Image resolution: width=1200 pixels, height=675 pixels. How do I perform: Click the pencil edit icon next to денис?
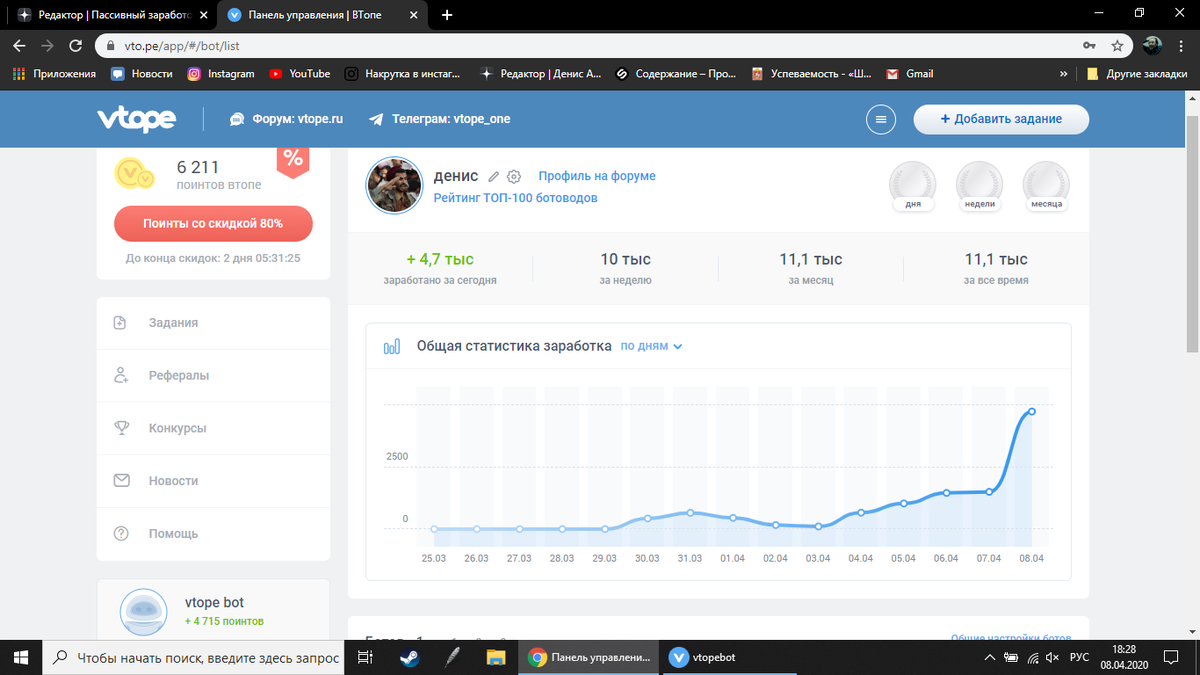494,176
